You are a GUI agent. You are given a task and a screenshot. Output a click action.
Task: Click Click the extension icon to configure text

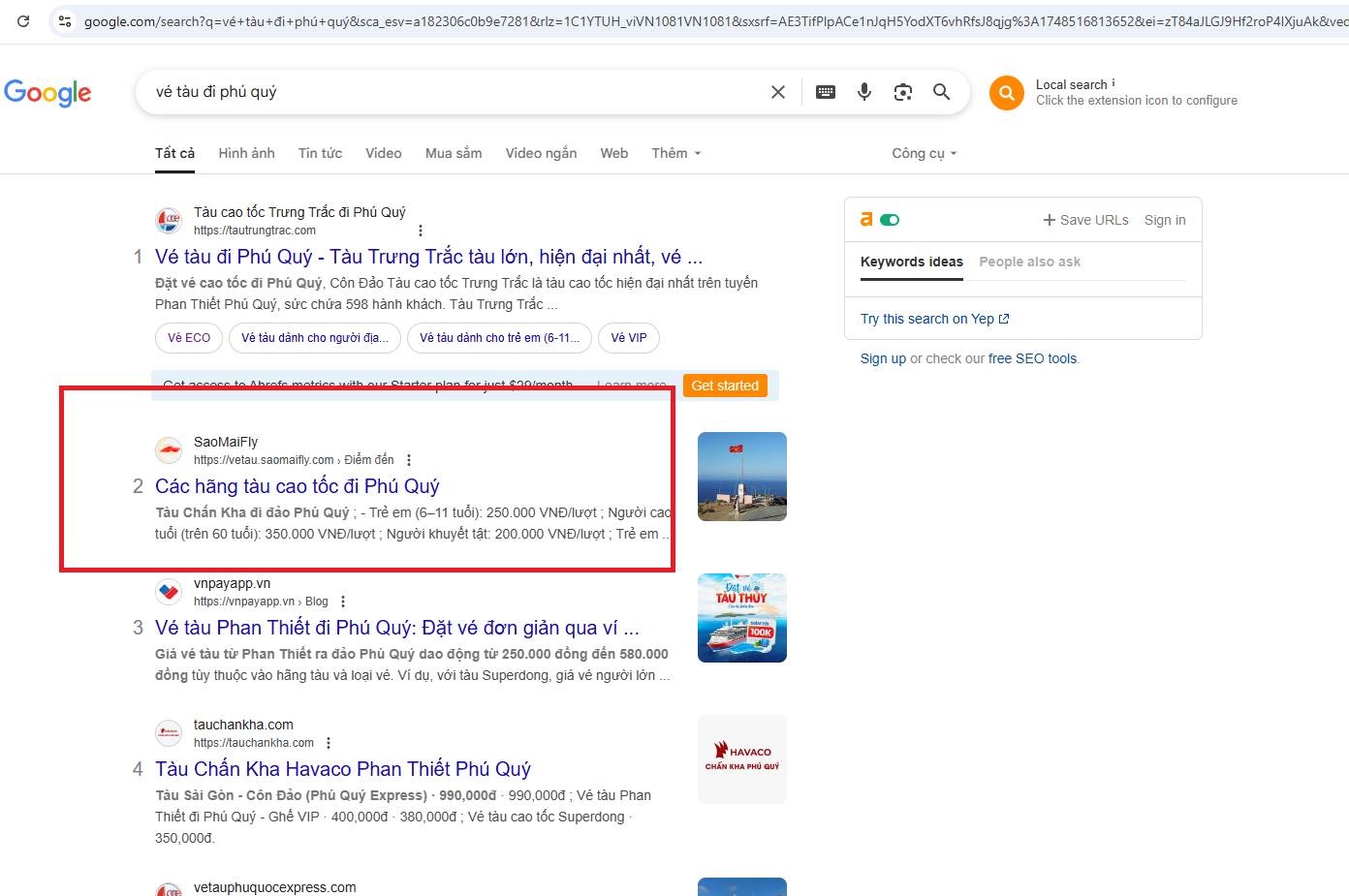pyautogui.click(x=1137, y=101)
